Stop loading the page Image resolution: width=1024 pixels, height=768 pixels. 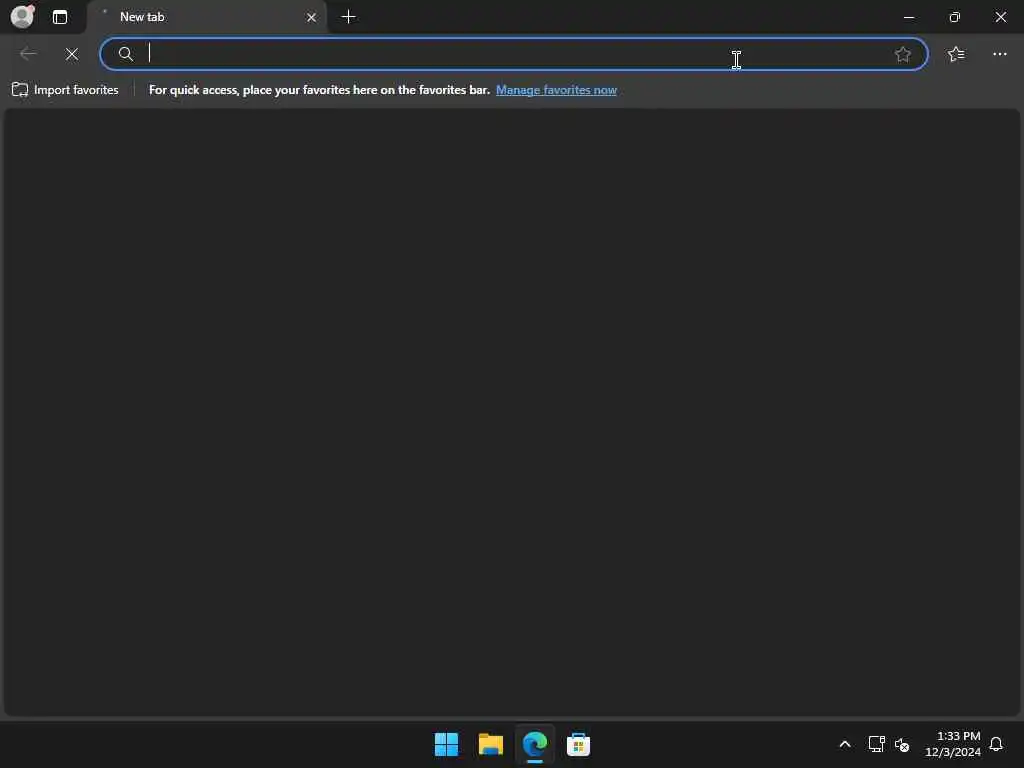pyautogui.click(x=72, y=54)
